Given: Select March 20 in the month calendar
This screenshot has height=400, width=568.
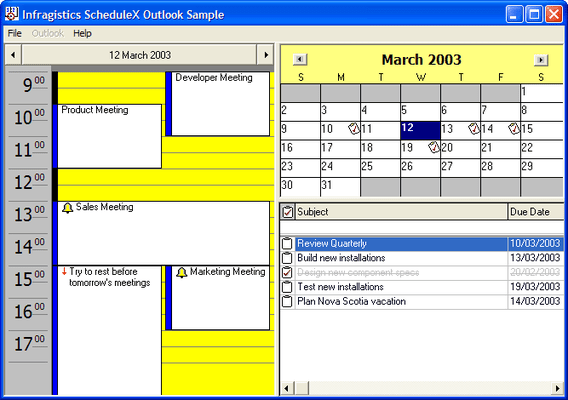Looking at the screenshot, I should [460, 149].
